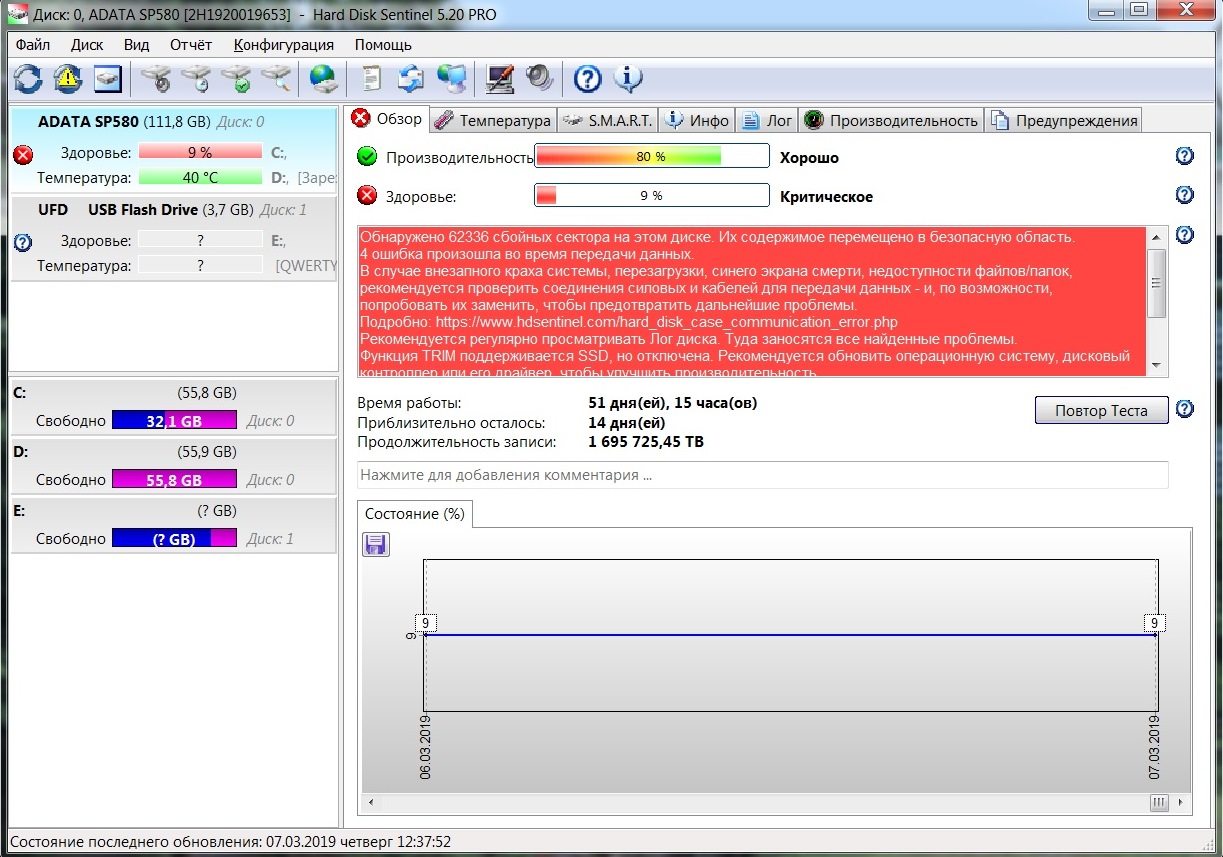Click the comment input field
This screenshot has width=1223, height=857.
(x=762, y=475)
